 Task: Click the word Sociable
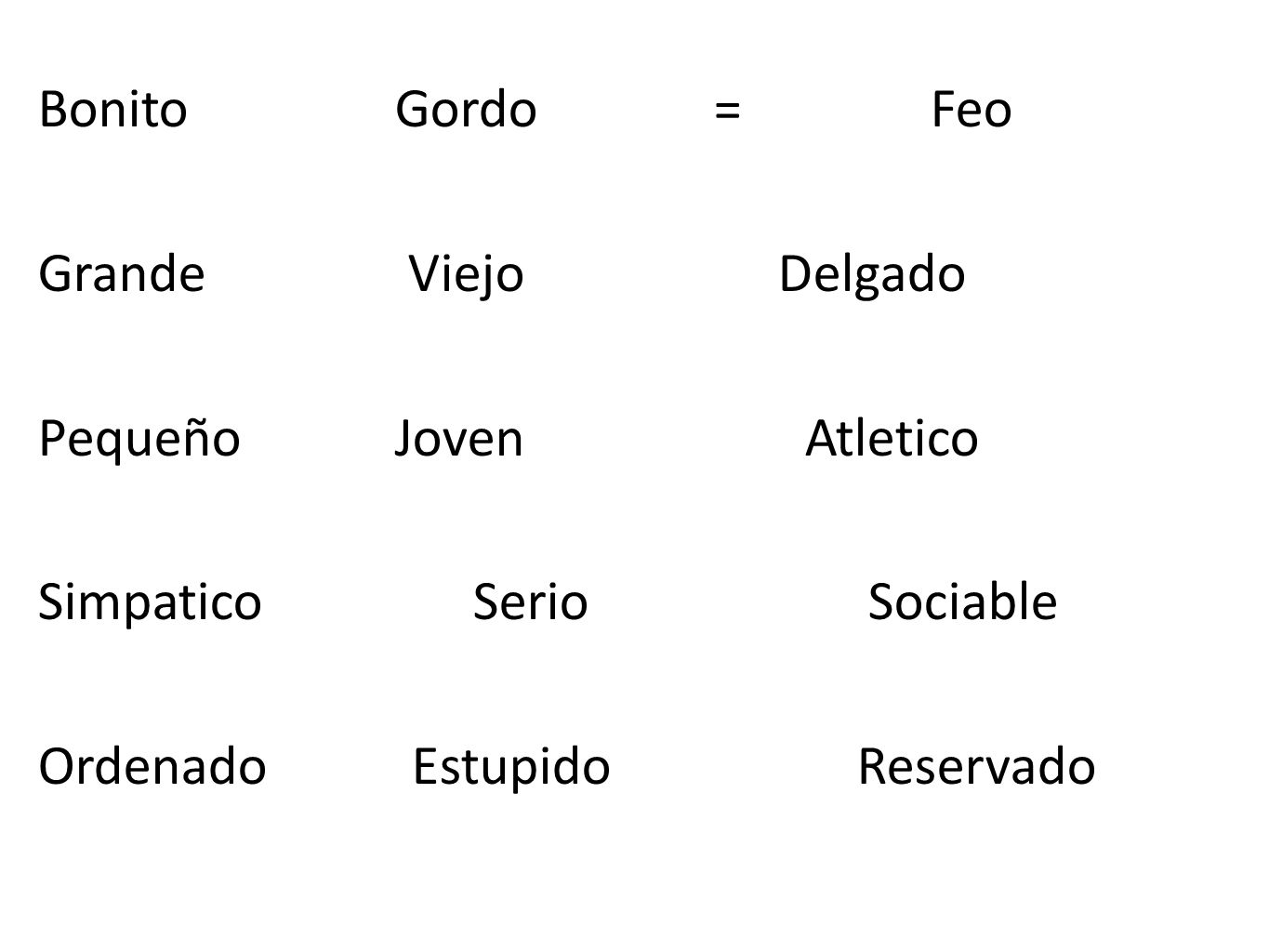pos(962,602)
